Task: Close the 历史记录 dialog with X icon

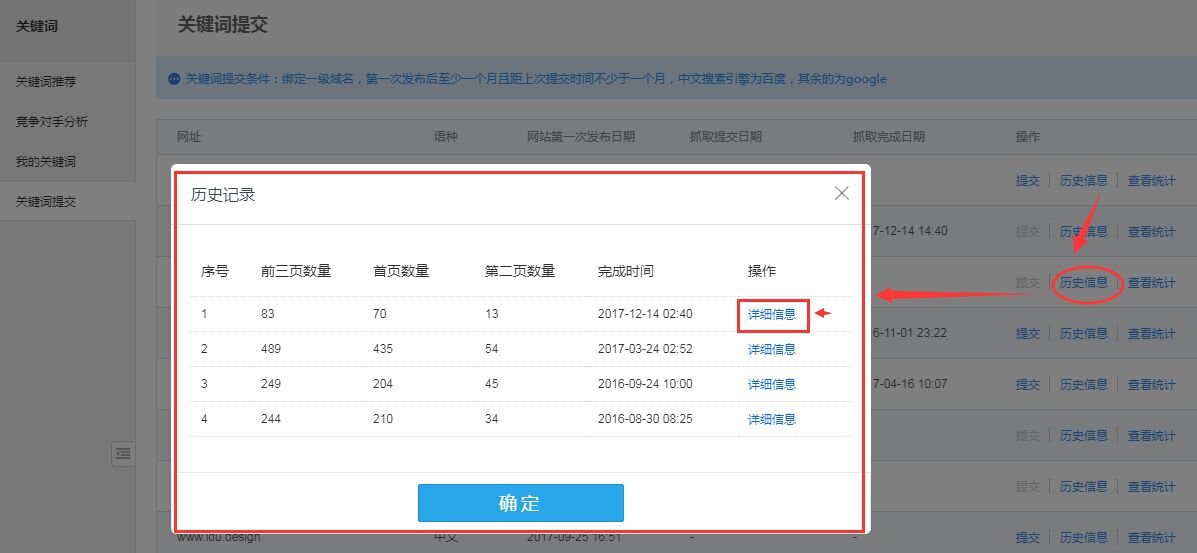Action: (841, 193)
